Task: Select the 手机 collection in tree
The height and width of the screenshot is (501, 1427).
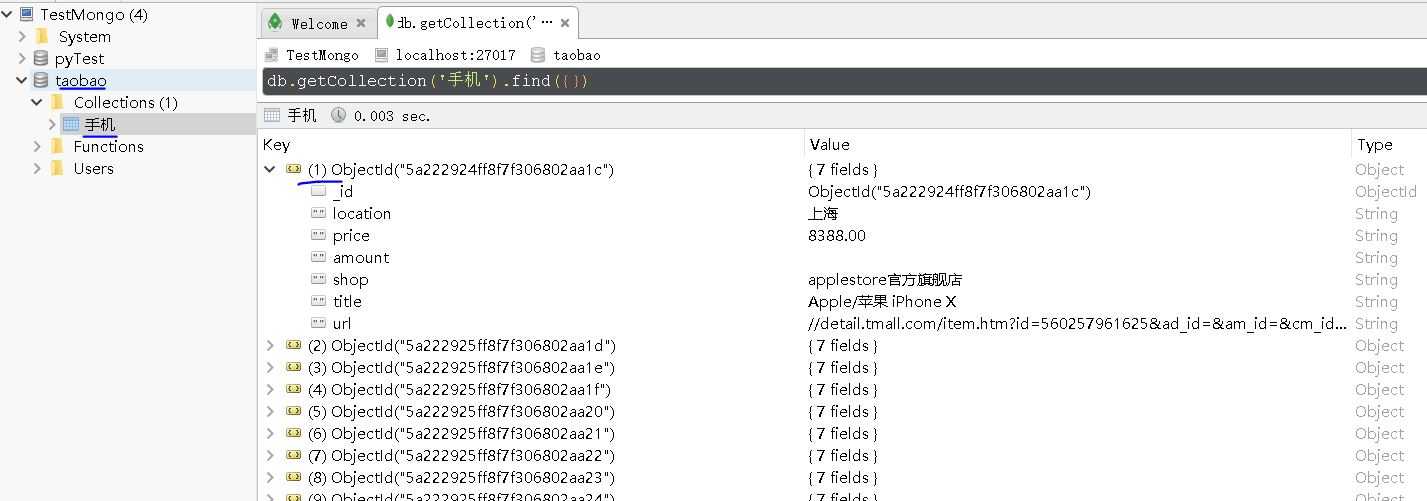Action: pos(100,125)
